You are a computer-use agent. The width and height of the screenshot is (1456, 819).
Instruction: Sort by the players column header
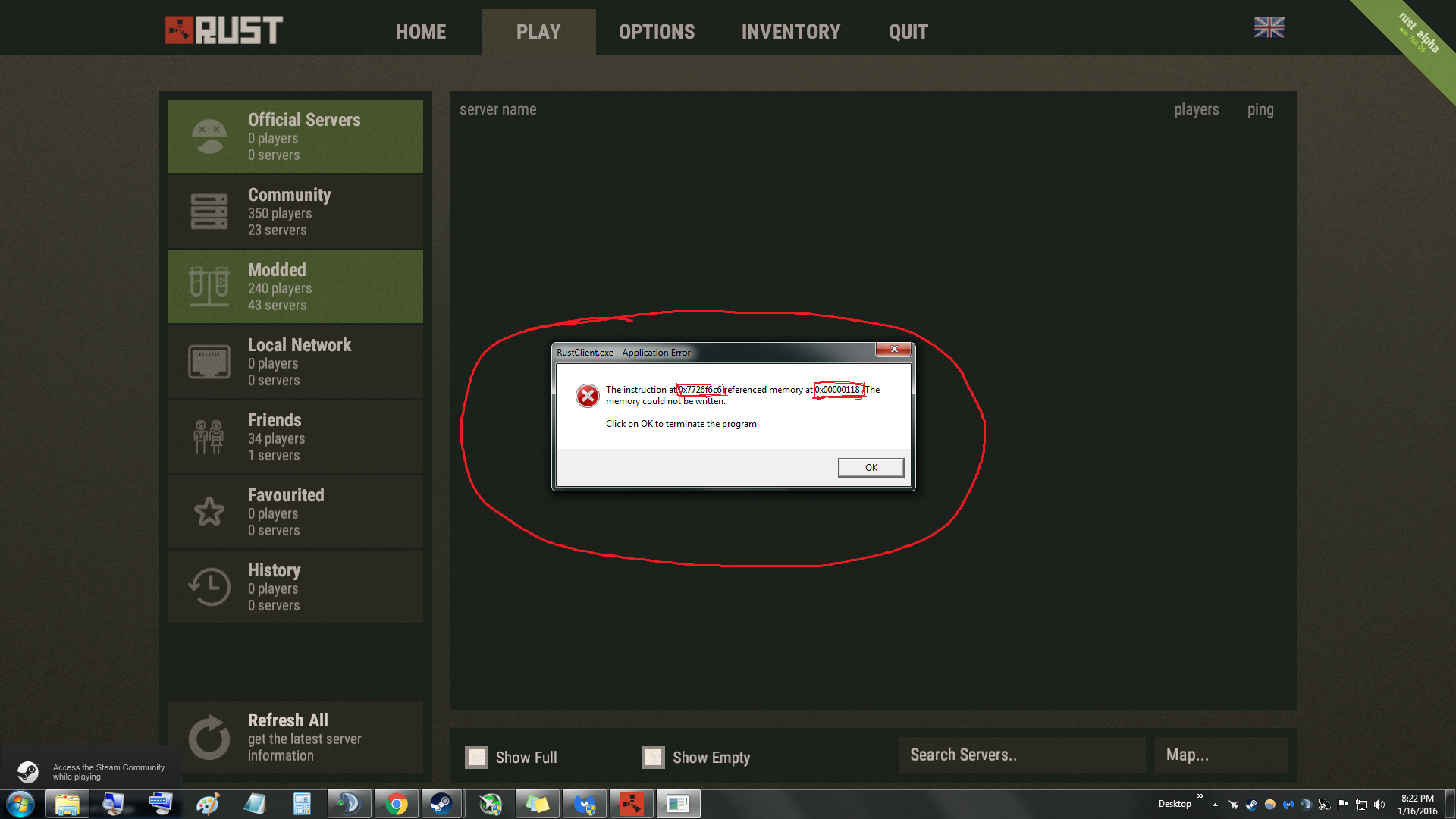[1197, 109]
